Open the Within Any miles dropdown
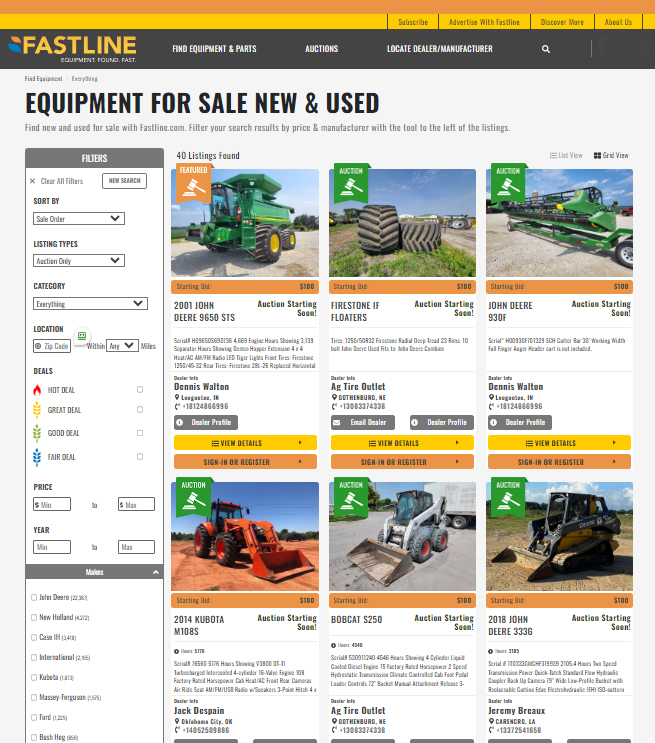The width and height of the screenshot is (655, 743). point(122,346)
